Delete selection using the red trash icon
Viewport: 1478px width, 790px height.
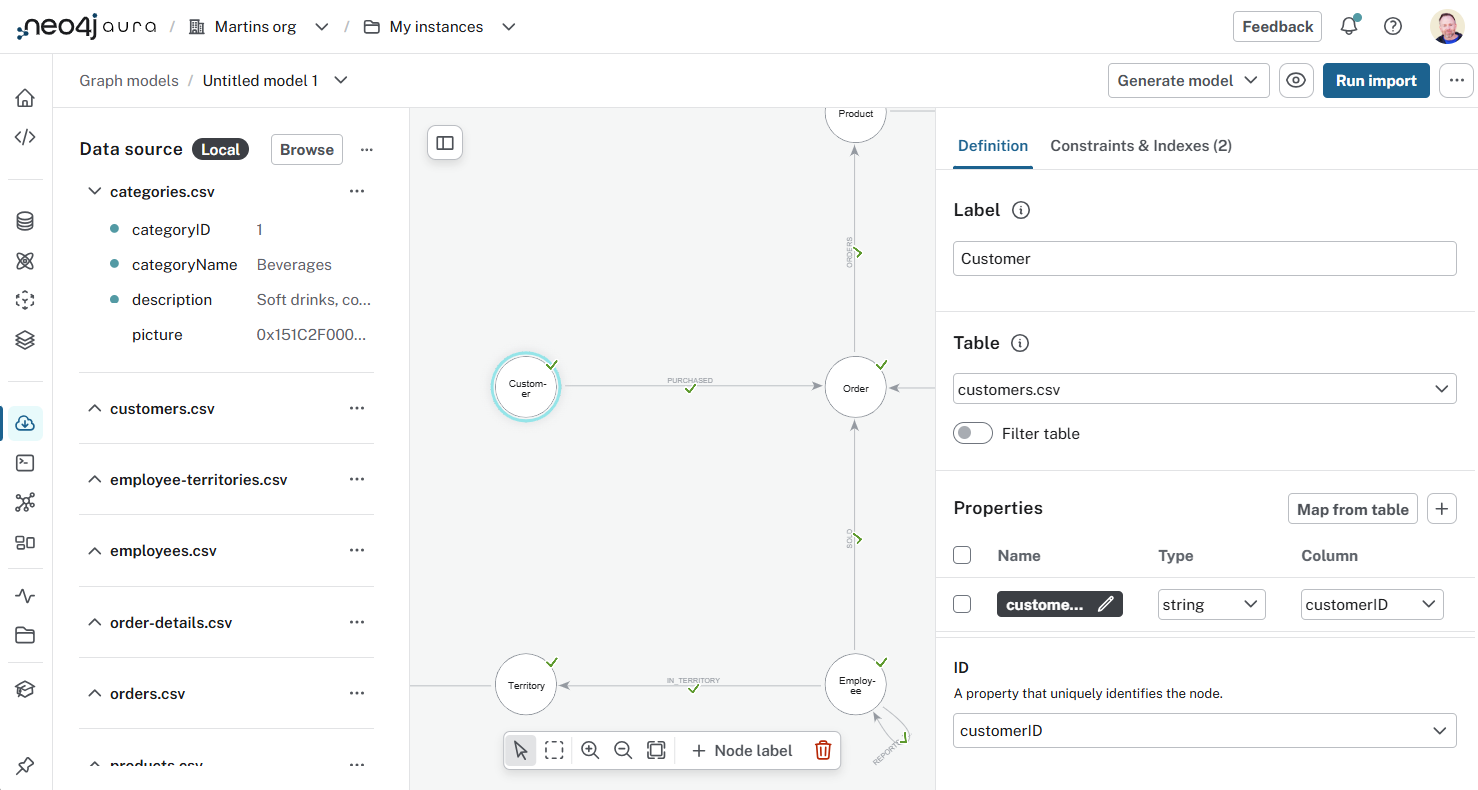tap(822, 750)
